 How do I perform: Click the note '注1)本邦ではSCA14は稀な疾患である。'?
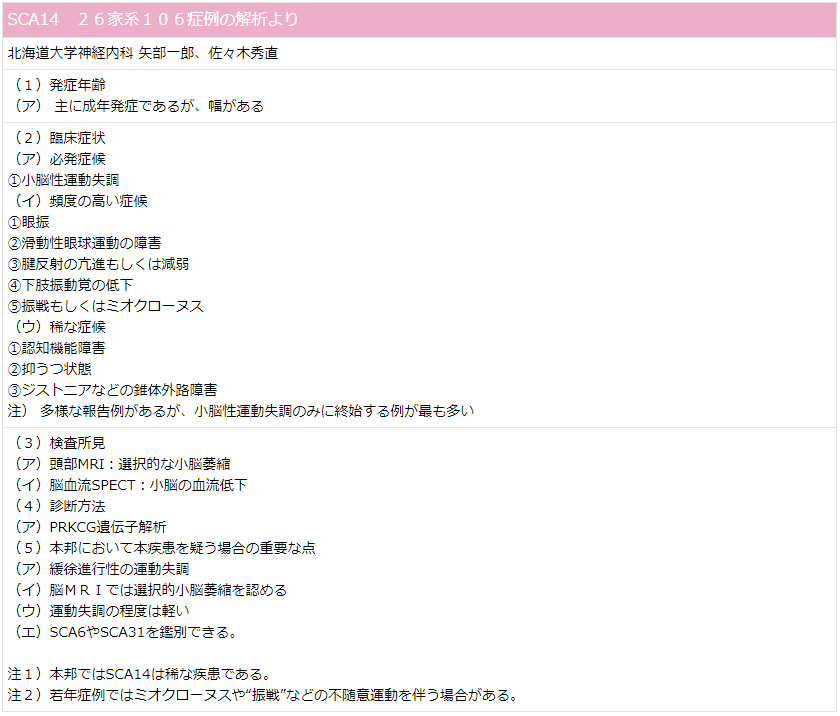coord(140,674)
